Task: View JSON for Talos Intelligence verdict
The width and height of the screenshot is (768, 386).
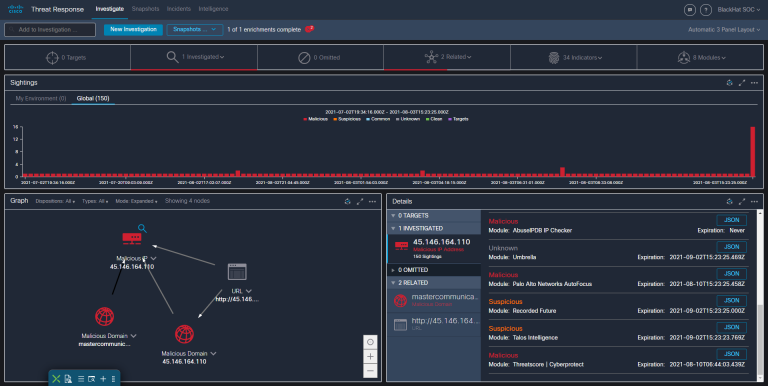Action: pyautogui.click(x=731, y=327)
